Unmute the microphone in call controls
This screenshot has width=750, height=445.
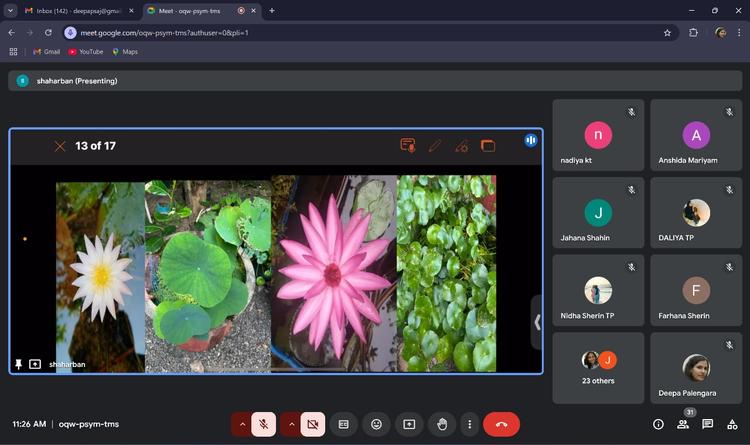tap(264, 424)
